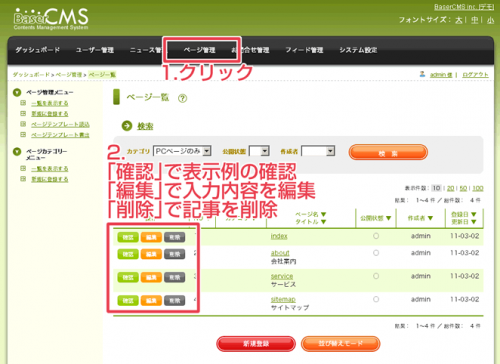Open the 公開状態 filter dropdown
The height and width of the screenshot is (364, 500).
tap(259, 151)
